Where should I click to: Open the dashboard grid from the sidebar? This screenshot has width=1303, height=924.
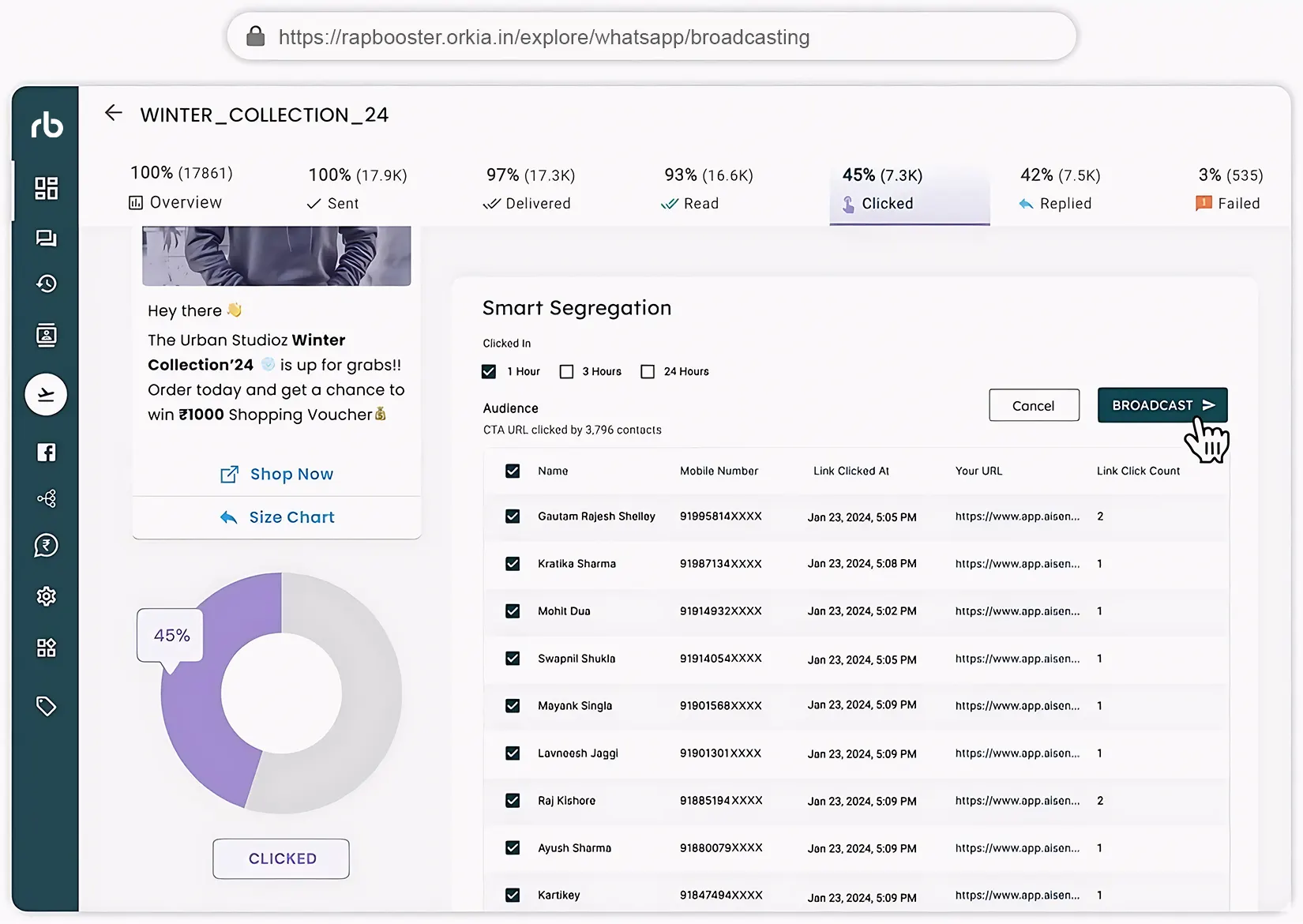45,188
